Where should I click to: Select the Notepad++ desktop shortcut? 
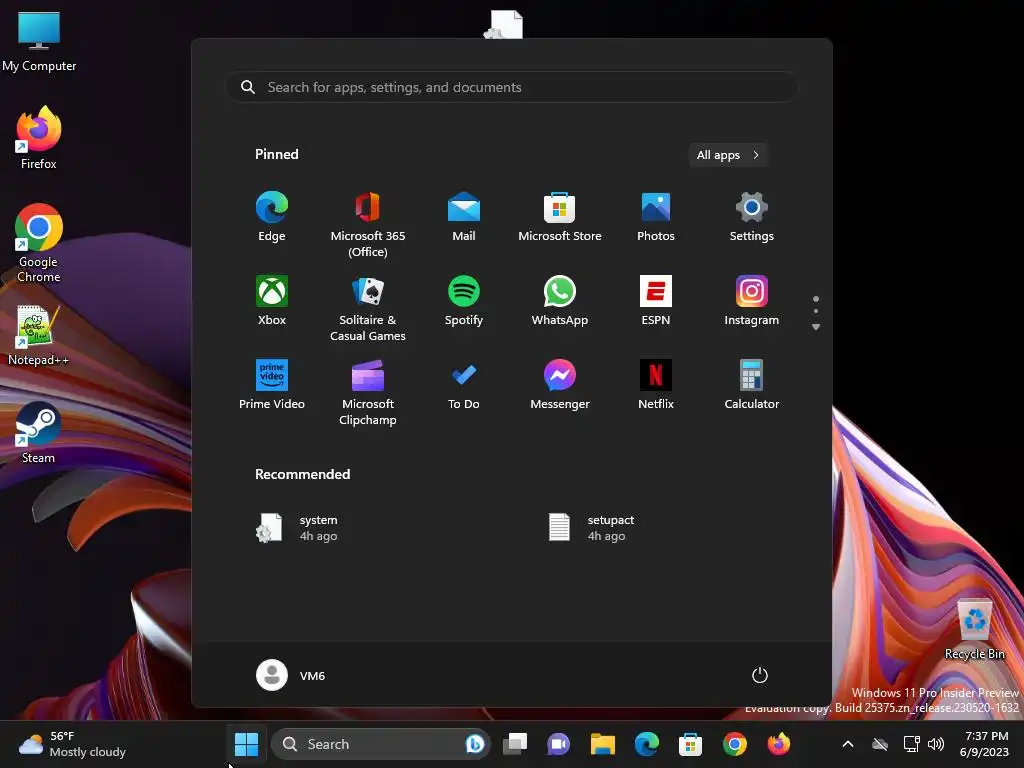(39, 335)
